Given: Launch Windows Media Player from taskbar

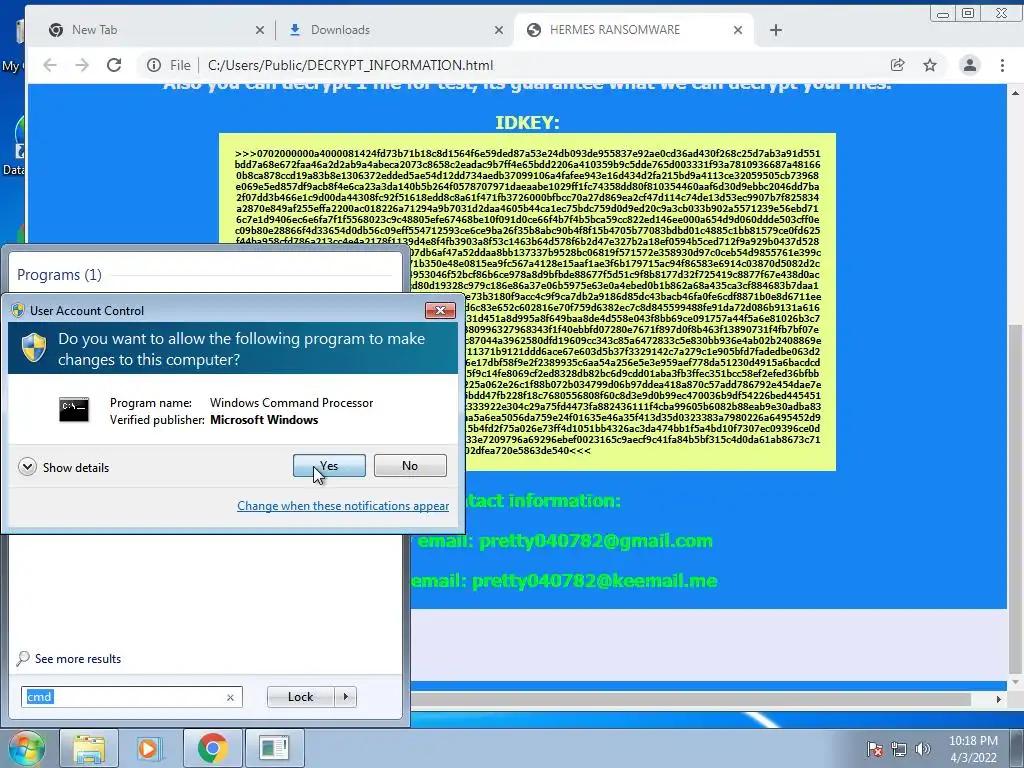Looking at the screenshot, I should pyautogui.click(x=150, y=748).
